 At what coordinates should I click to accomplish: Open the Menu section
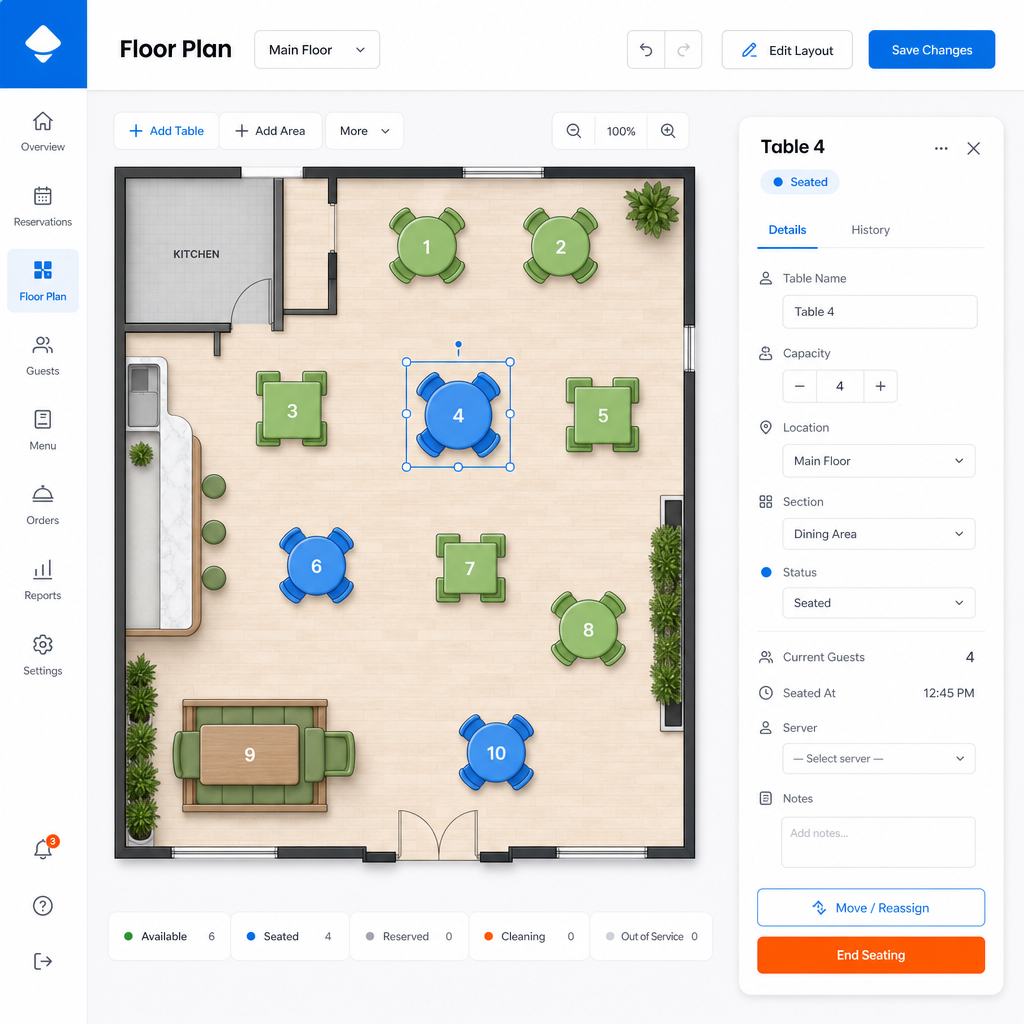pos(42,431)
